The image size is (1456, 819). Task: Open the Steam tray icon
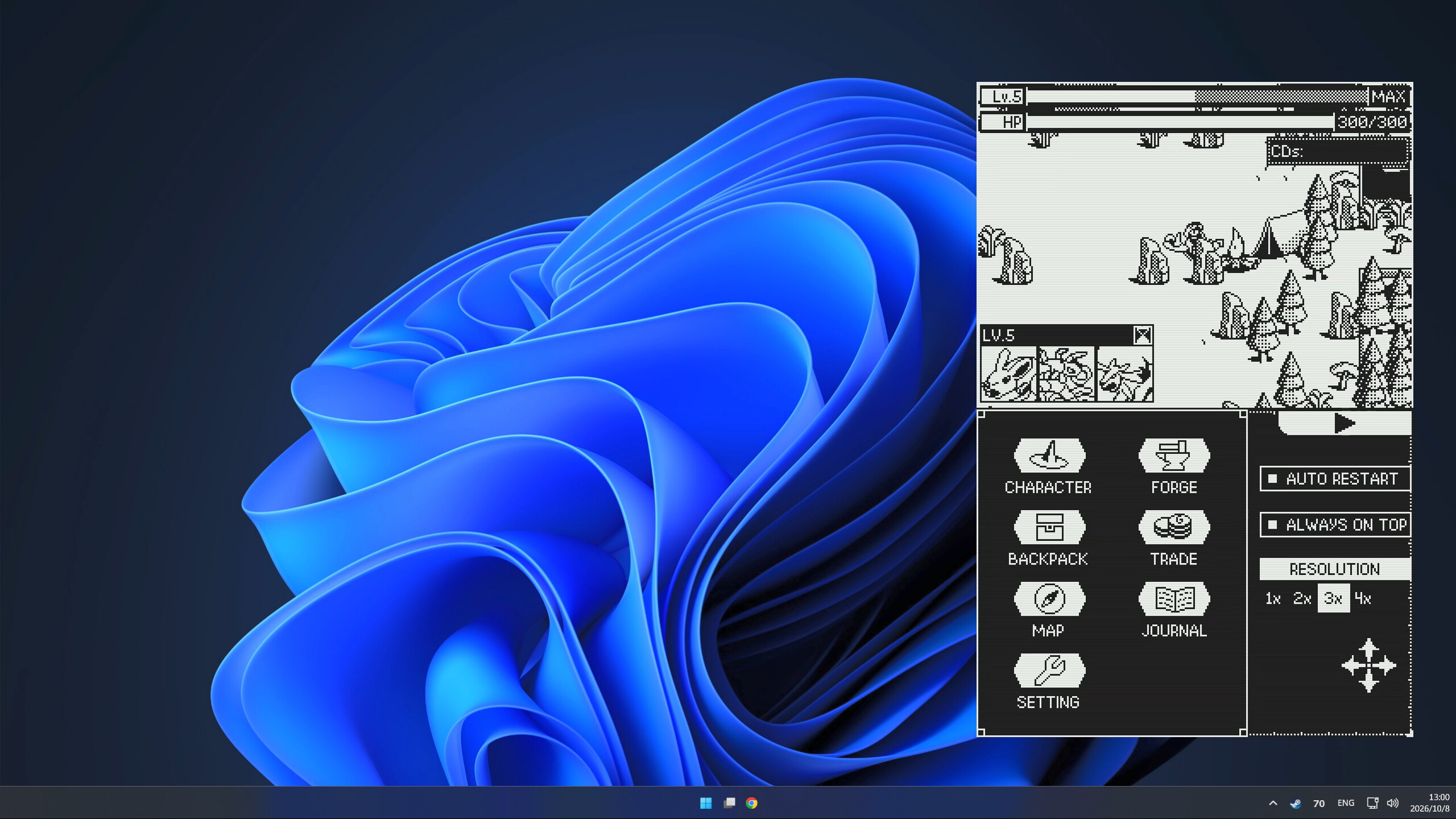[1296, 803]
